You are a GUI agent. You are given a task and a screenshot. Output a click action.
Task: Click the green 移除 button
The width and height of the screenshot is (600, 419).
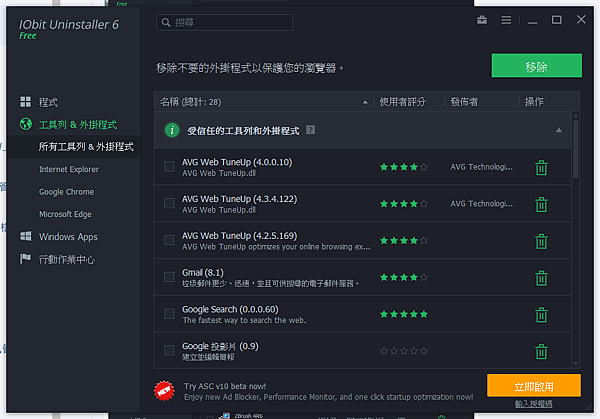[536, 65]
